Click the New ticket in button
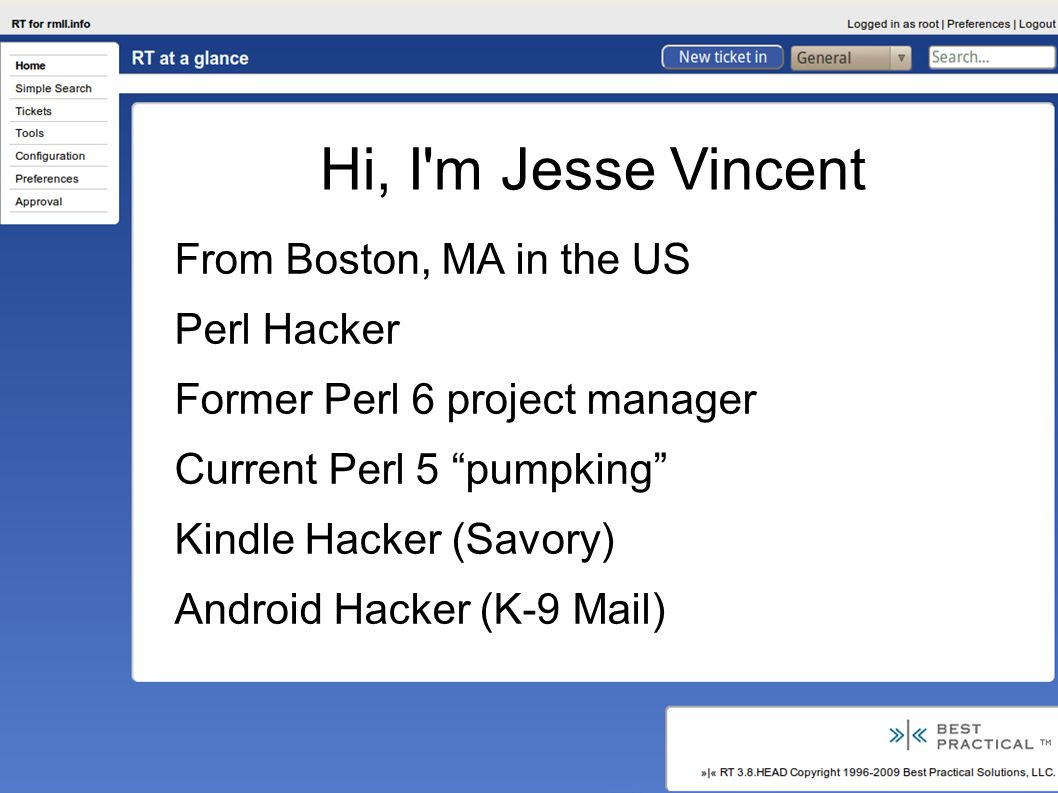 [x=722, y=57]
